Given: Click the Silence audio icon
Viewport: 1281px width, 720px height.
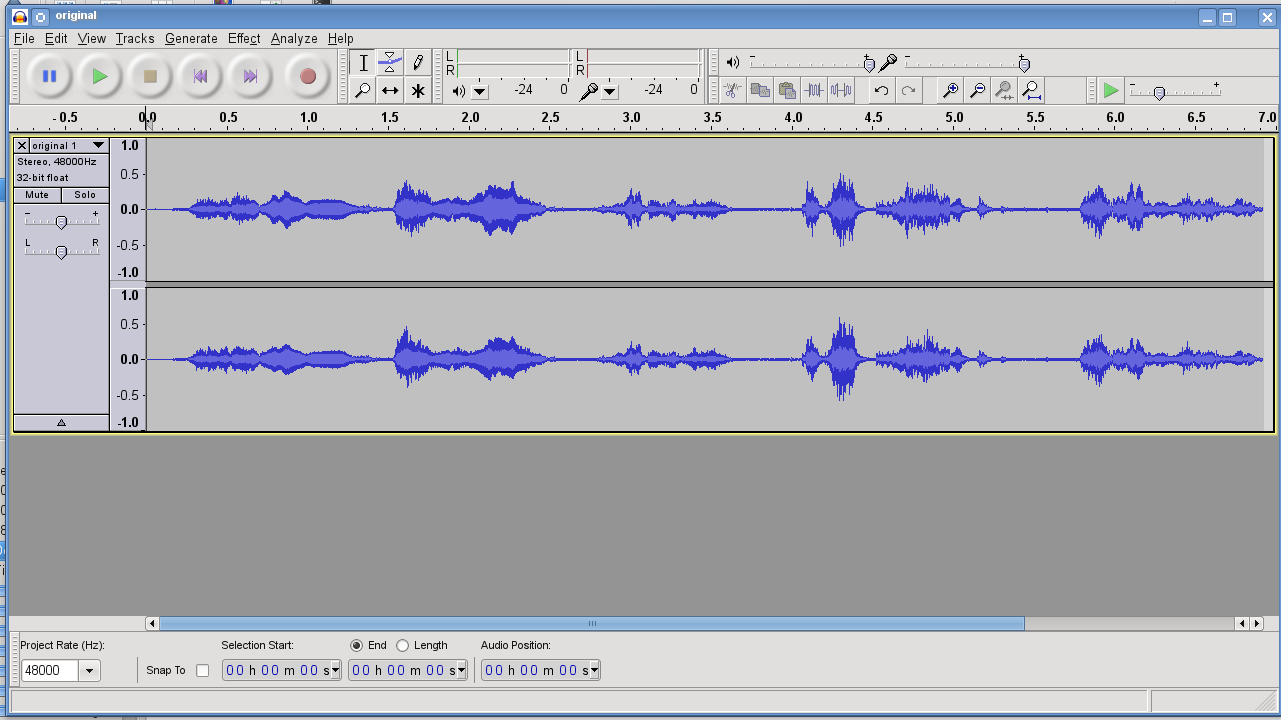Looking at the screenshot, I should (x=841, y=91).
